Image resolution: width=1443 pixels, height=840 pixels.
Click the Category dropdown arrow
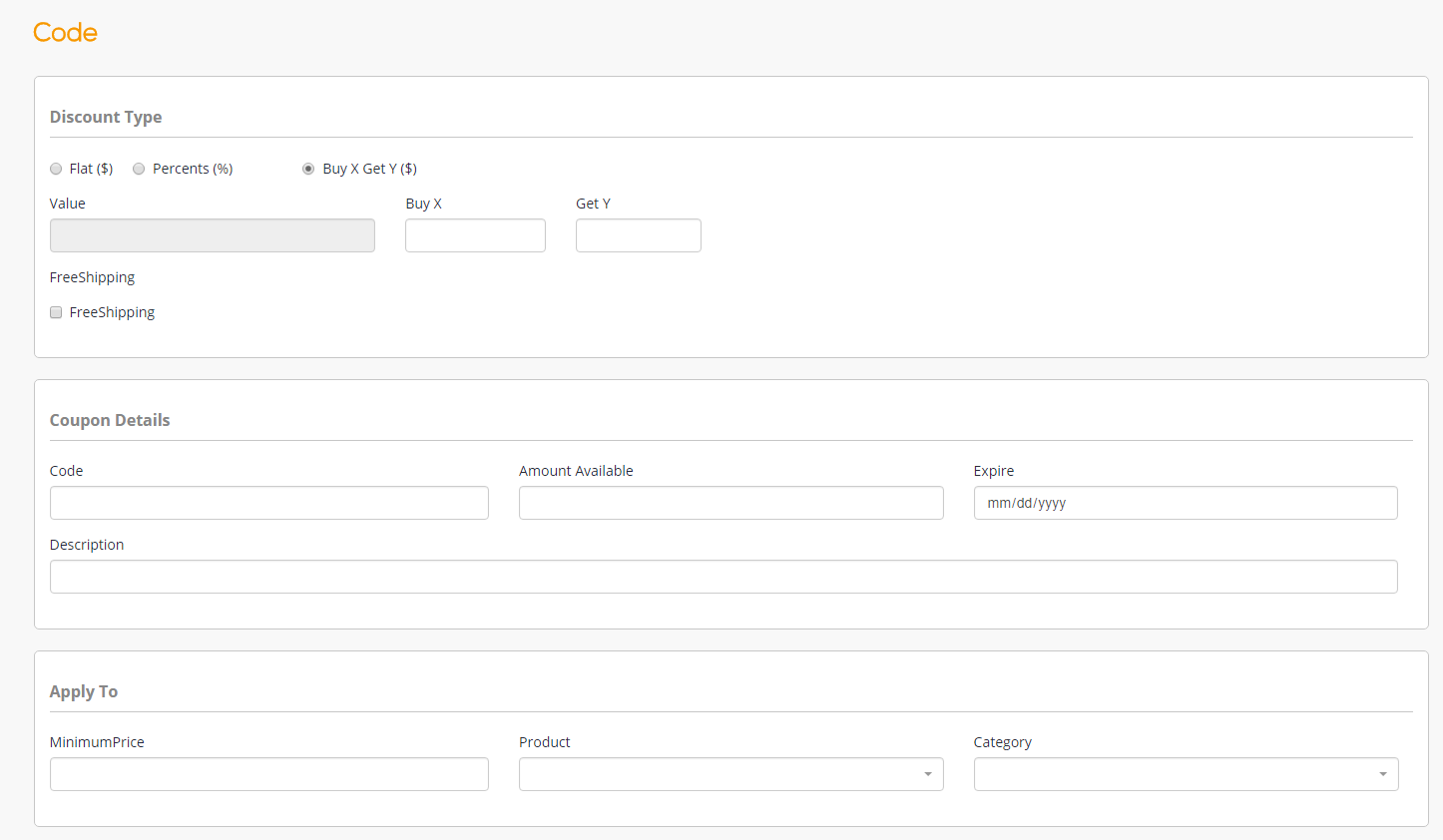point(1383,774)
